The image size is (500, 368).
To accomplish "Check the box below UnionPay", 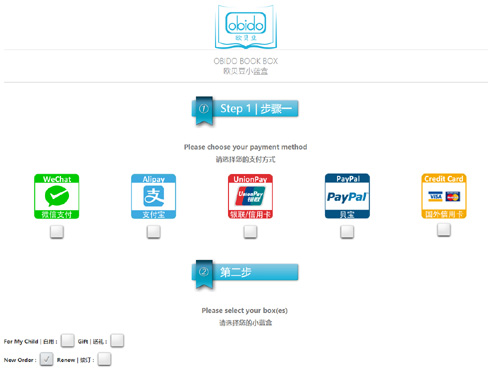I will (250, 232).
